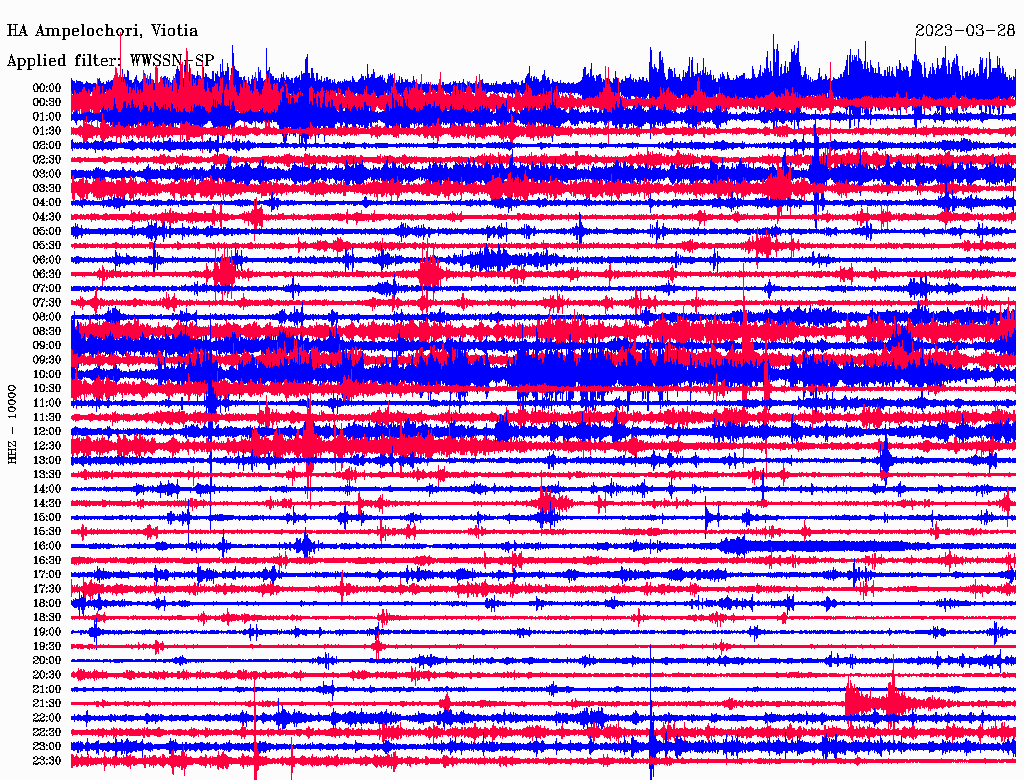Click the 'Applied filter: WWSSN-SP' label
Viewport: 1024px width, 780px height.
coord(110,61)
